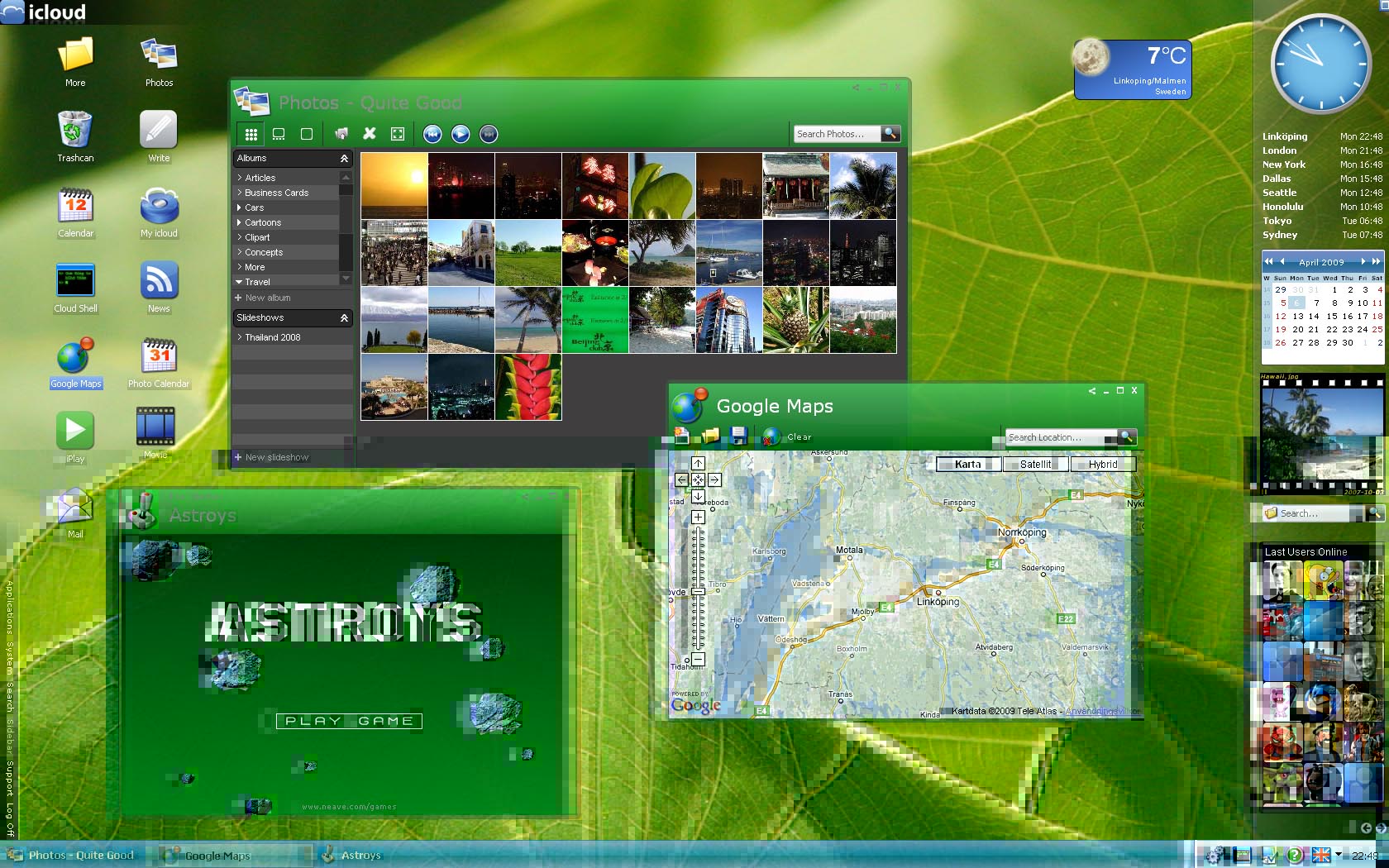Click Log Off in the vertical side menu

10,821
